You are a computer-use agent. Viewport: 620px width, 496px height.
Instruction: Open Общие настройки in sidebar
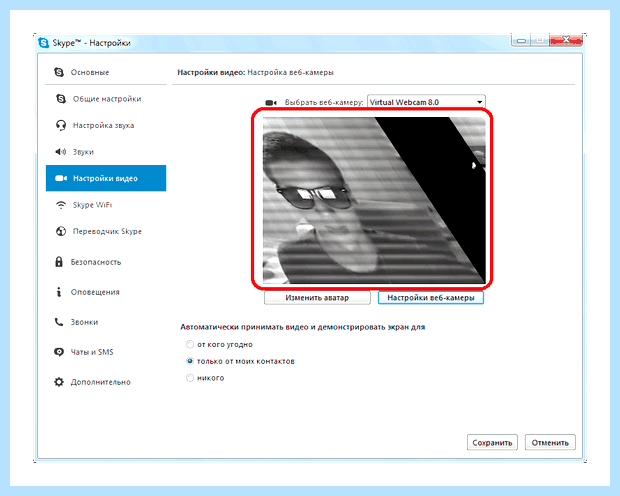pyautogui.click(x=106, y=99)
